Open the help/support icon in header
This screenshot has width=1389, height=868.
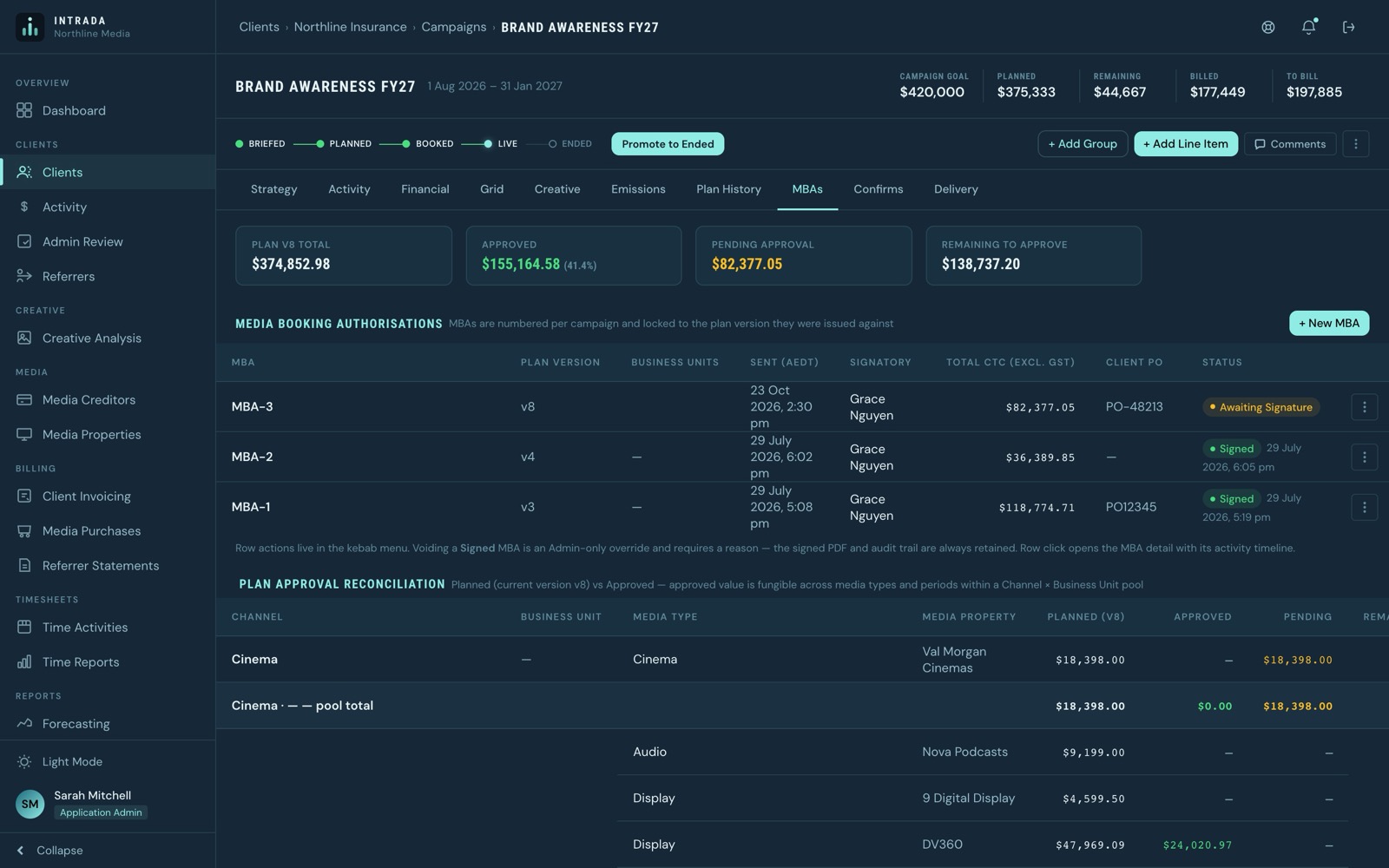point(1267,27)
